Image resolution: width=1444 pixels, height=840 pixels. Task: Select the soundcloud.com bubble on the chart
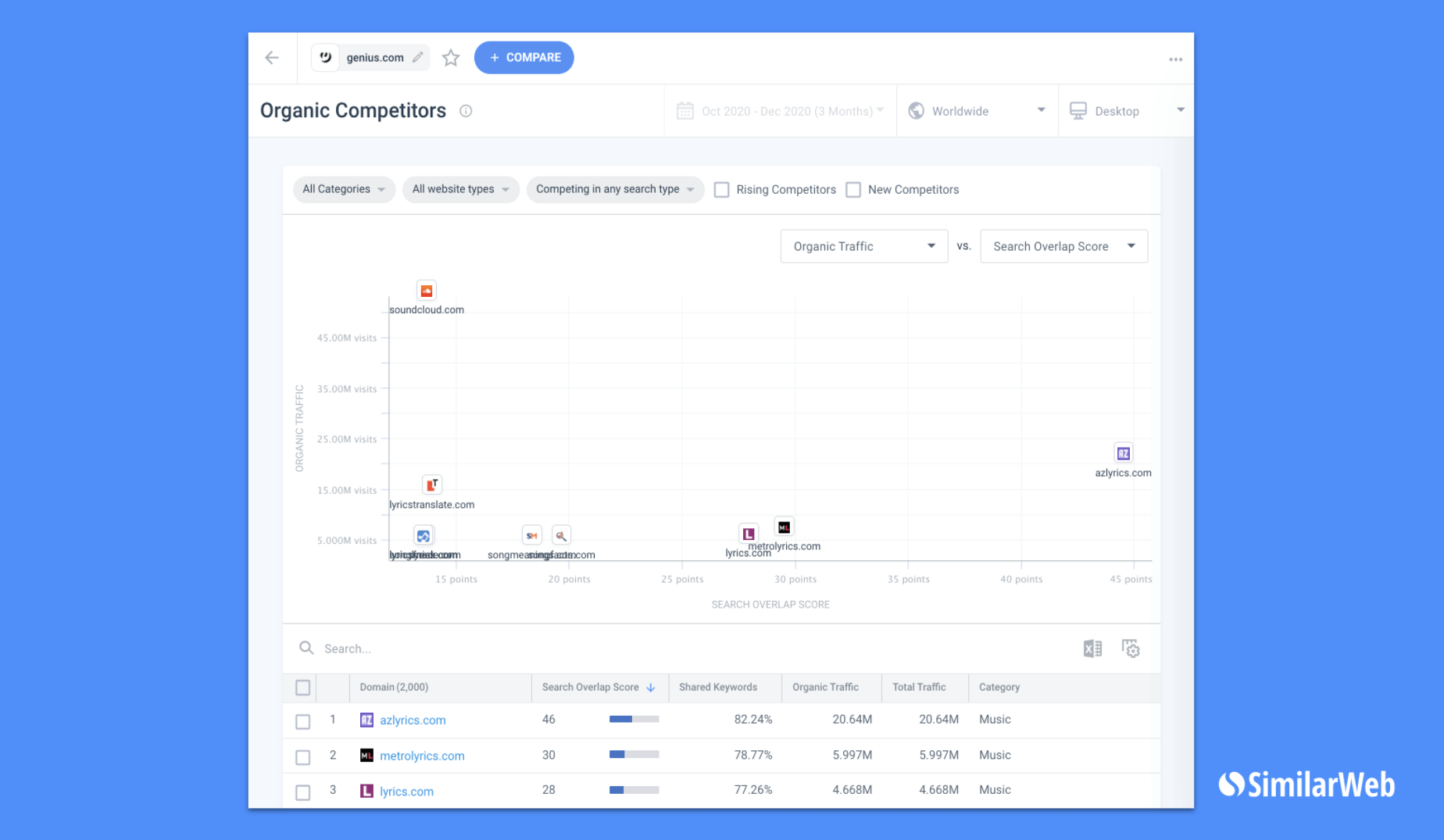pyautogui.click(x=426, y=289)
